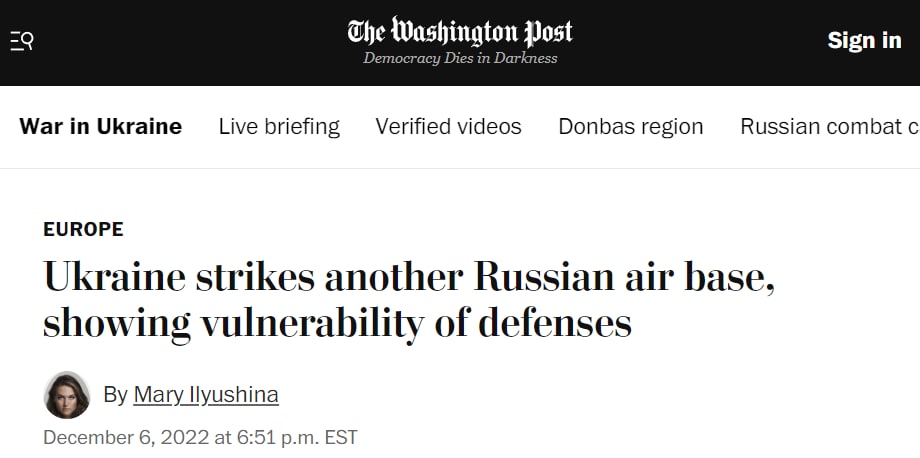Click the Sign in button
This screenshot has height=458, width=920.
[864, 41]
